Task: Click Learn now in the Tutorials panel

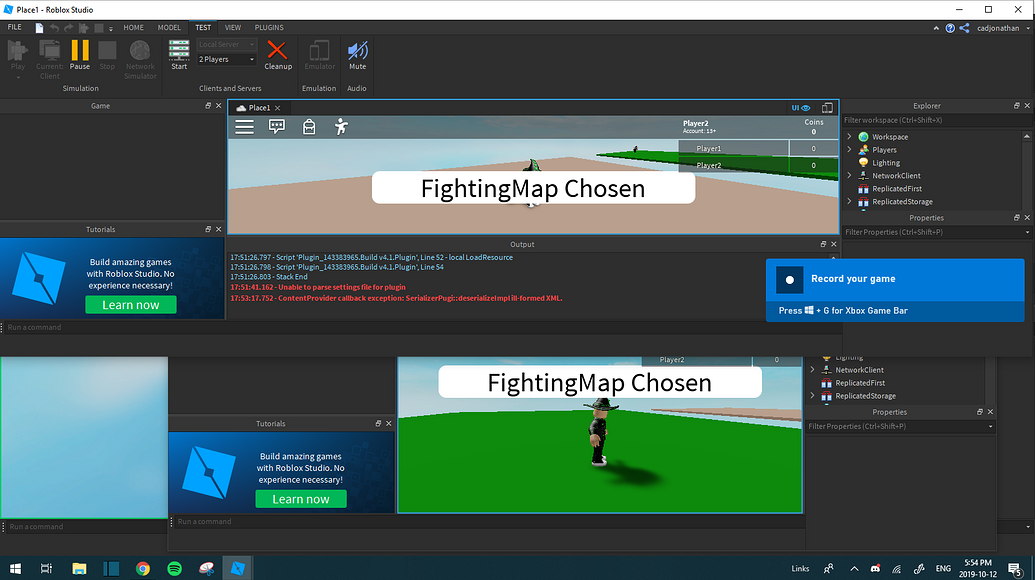Action: click(x=131, y=304)
